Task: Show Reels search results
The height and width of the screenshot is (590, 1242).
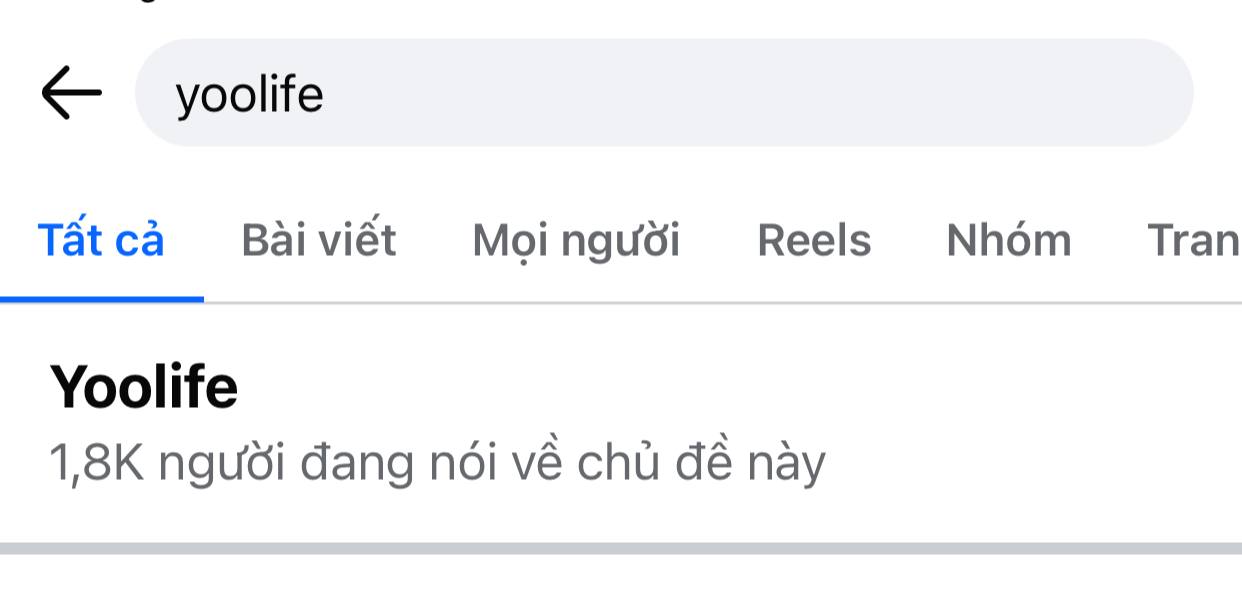Action: tap(814, 240)
